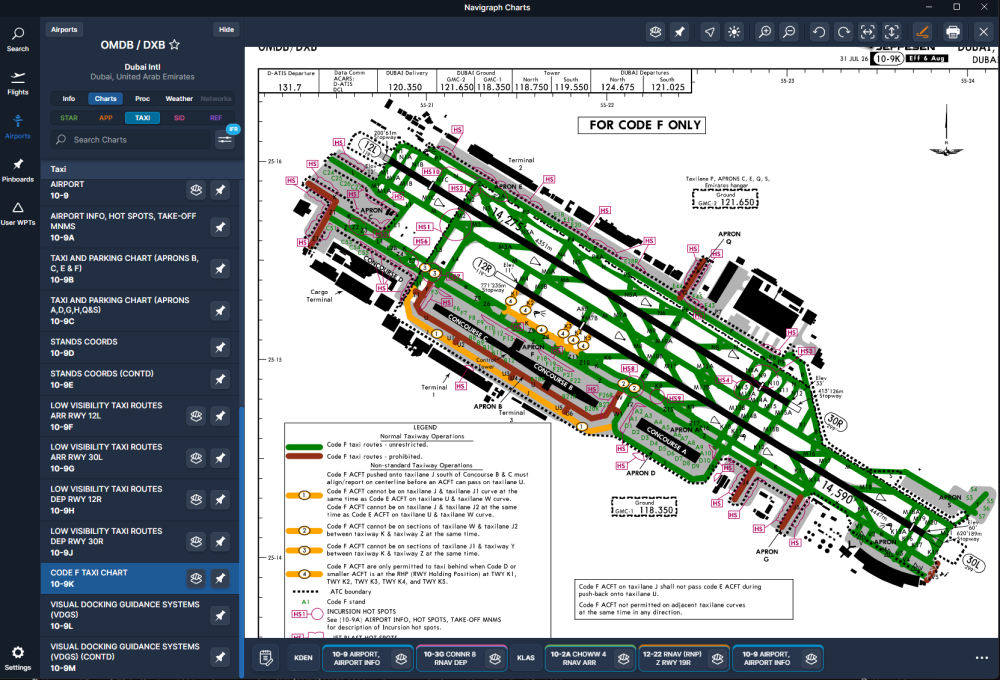The height and width of the screenshot is (680, 1000).
Task: Open the pinned 10-2A CHOWW 4 RNAV ARR chart
Action: click(590, 658)
